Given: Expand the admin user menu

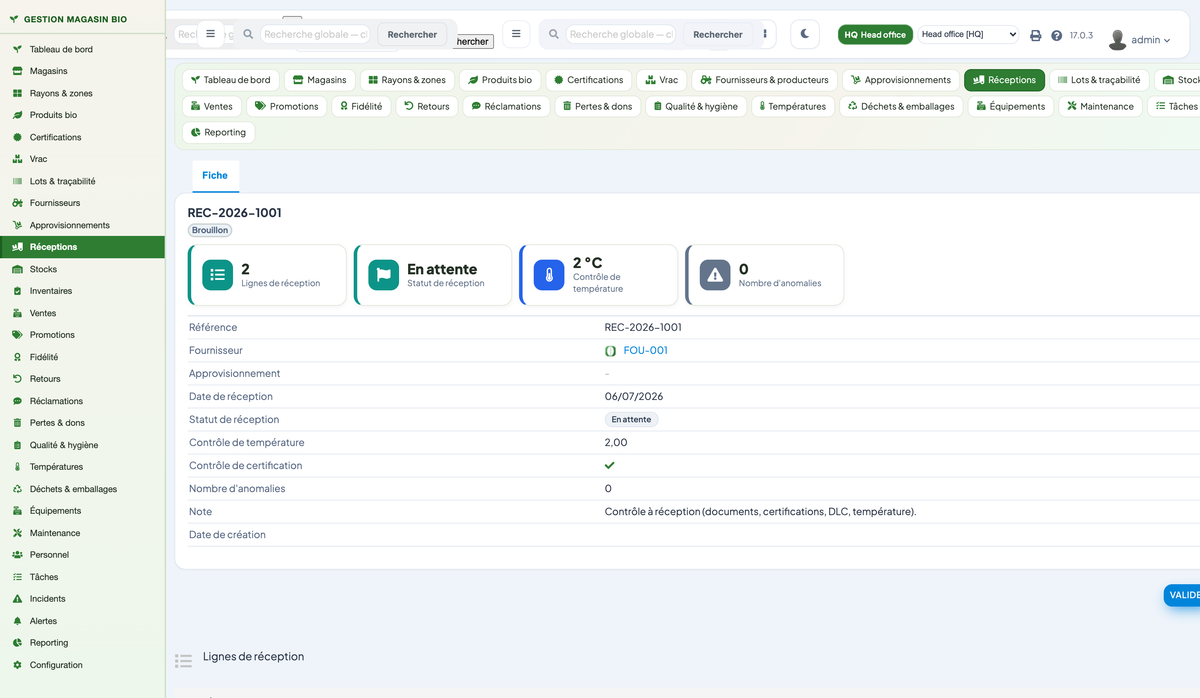Looking at the screenshot, I should (1140, 40).
